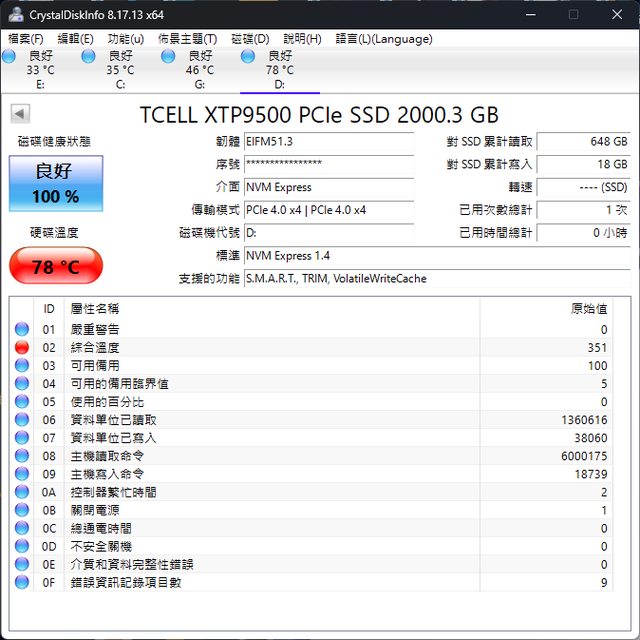Select drive G: status orb at 46 °C
This screenshot has width=640, height=640.
coord(169,57)
